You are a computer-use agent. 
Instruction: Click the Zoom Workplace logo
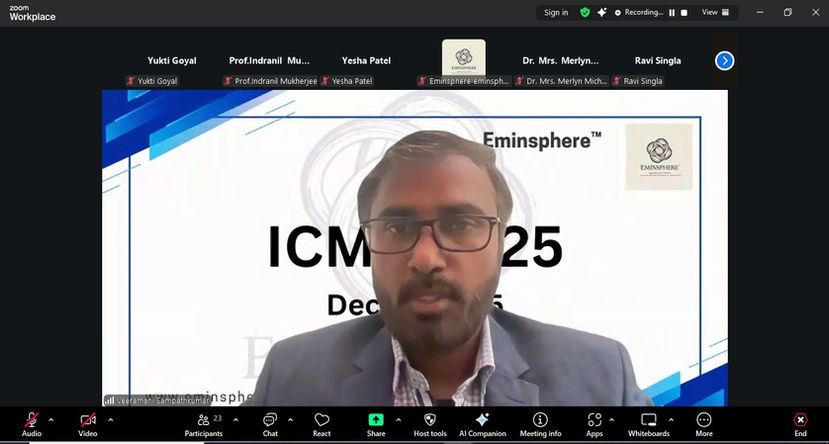(x=32, y=13)
